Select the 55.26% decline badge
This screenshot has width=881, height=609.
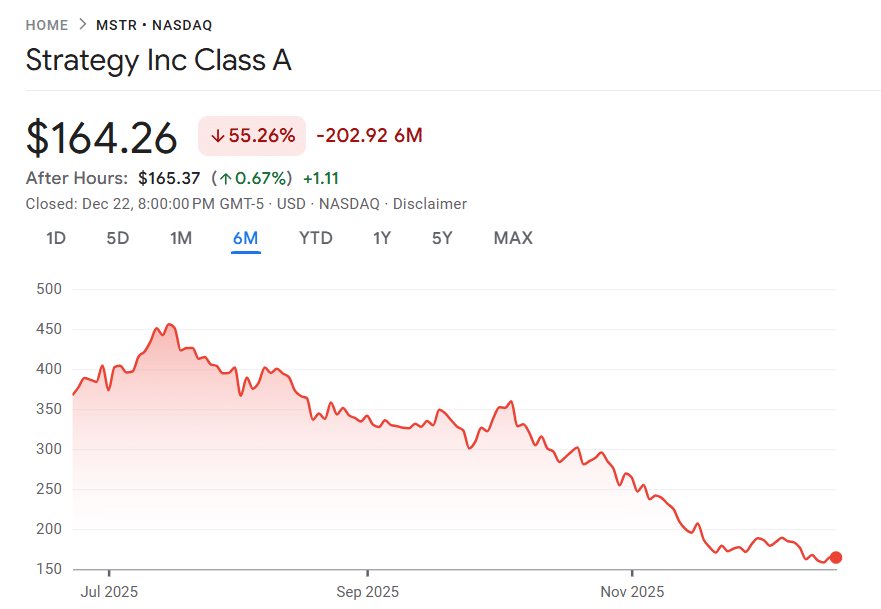[x=251, y=136]
